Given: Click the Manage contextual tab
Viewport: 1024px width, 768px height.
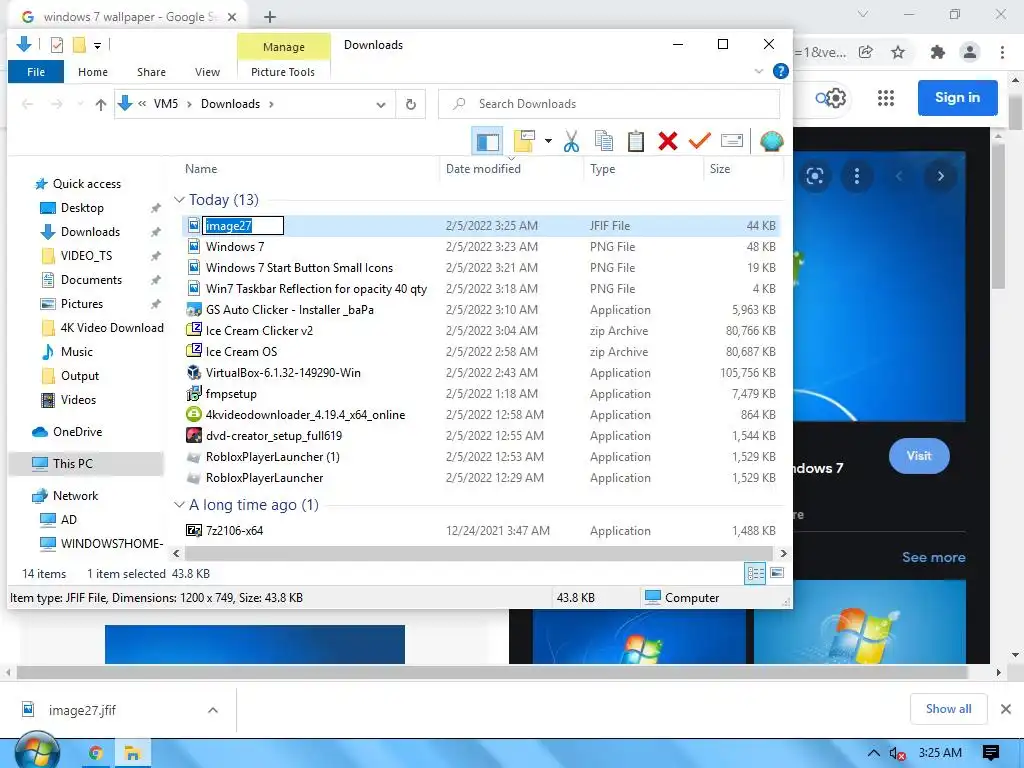Looking at the screenshot, I should click(x=283, y=47).
